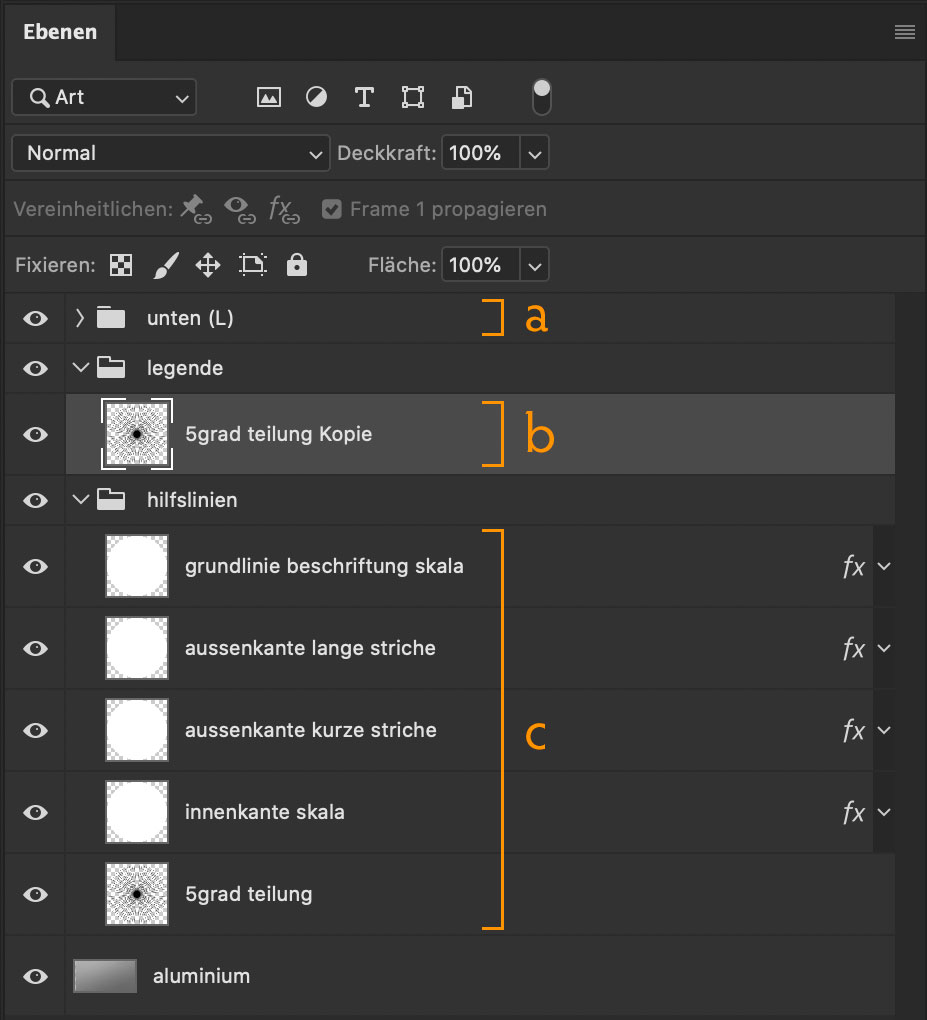
Task: Select the legende group name
Action: [185, 368]
